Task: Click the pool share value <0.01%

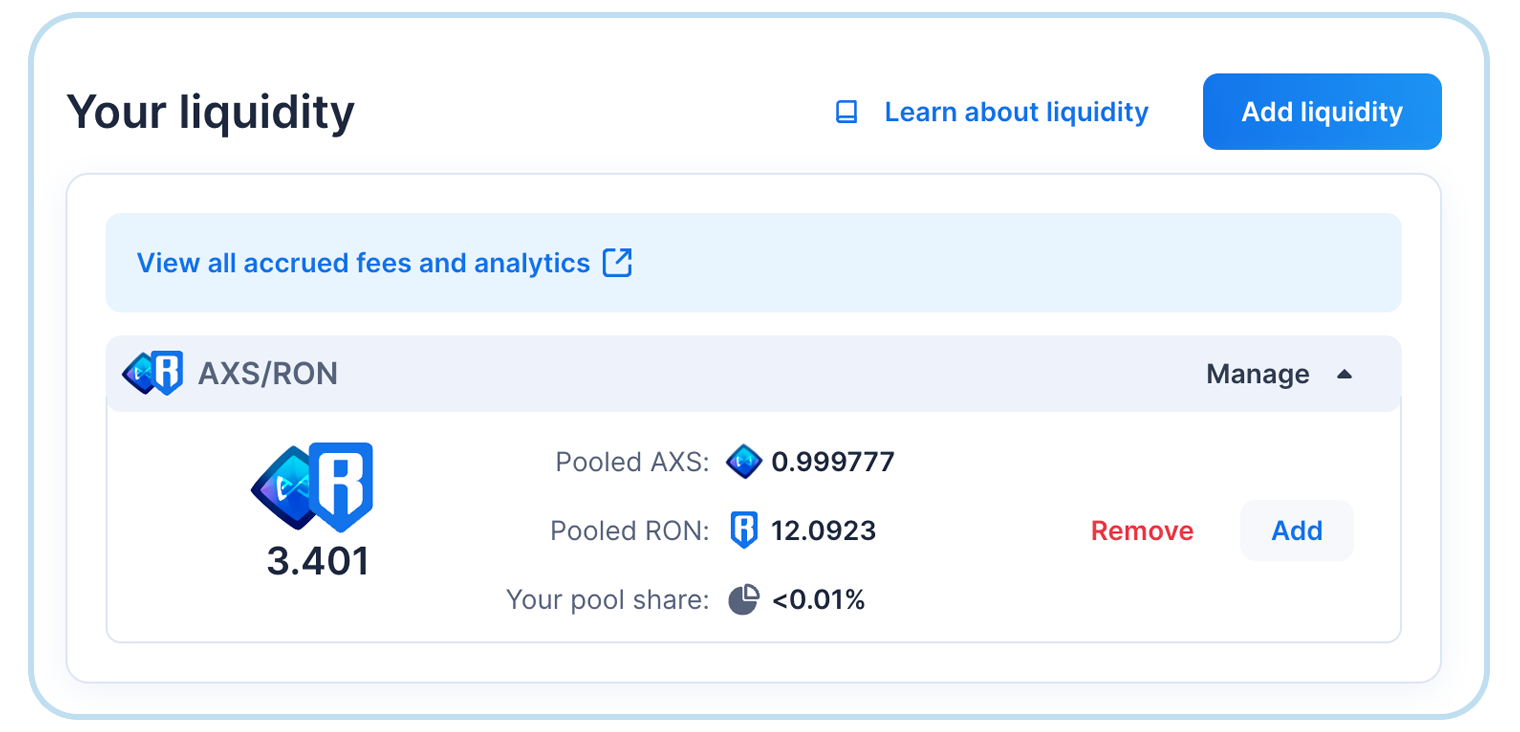Action: [818, 600]
